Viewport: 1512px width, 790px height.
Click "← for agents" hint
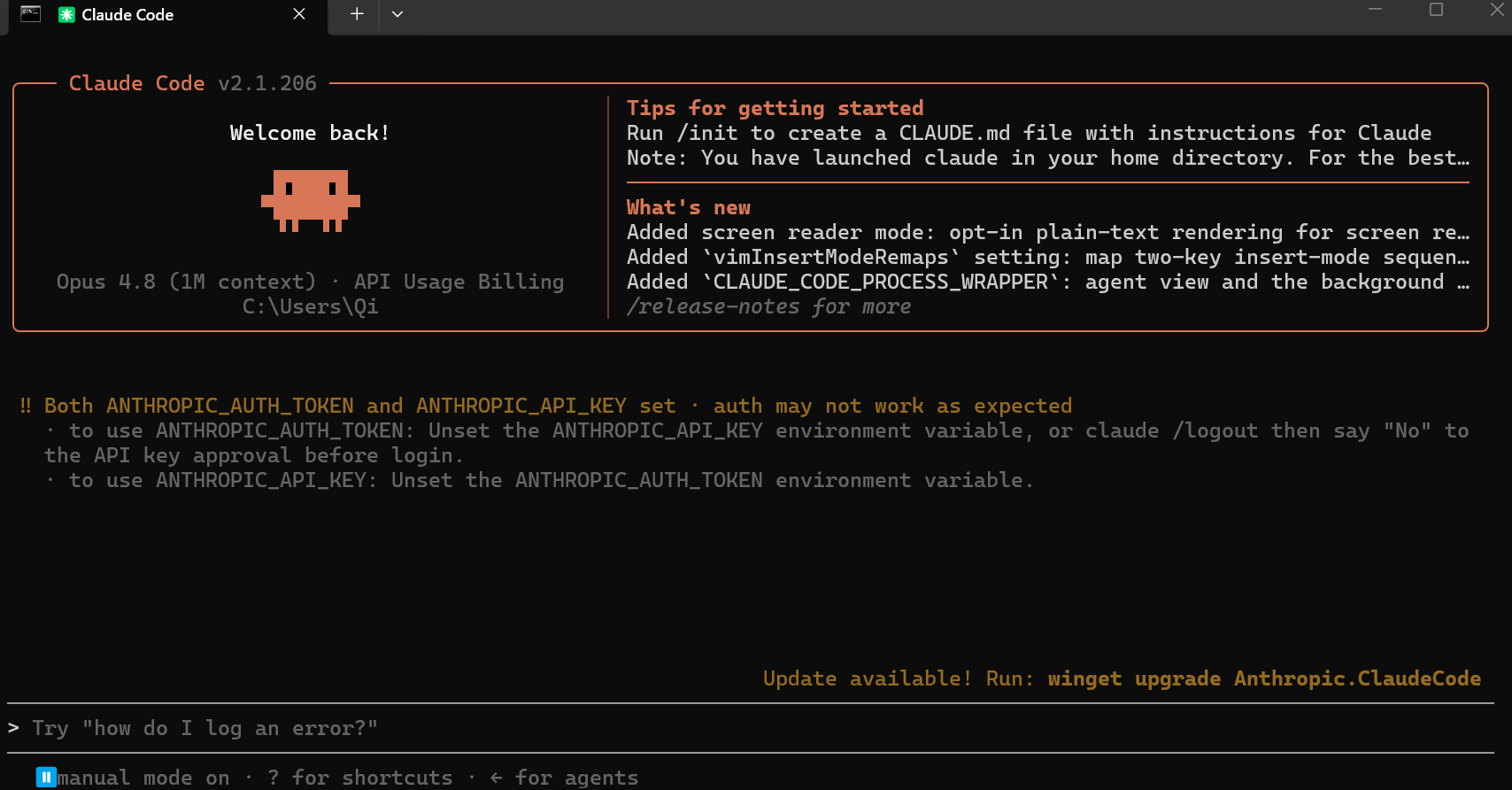(564, 778)
